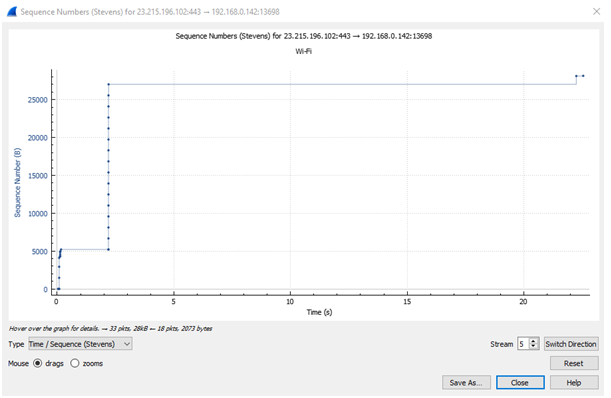Click the Sequence Number (B) axis label
611x398 pixels.
(x=17, y=182)
